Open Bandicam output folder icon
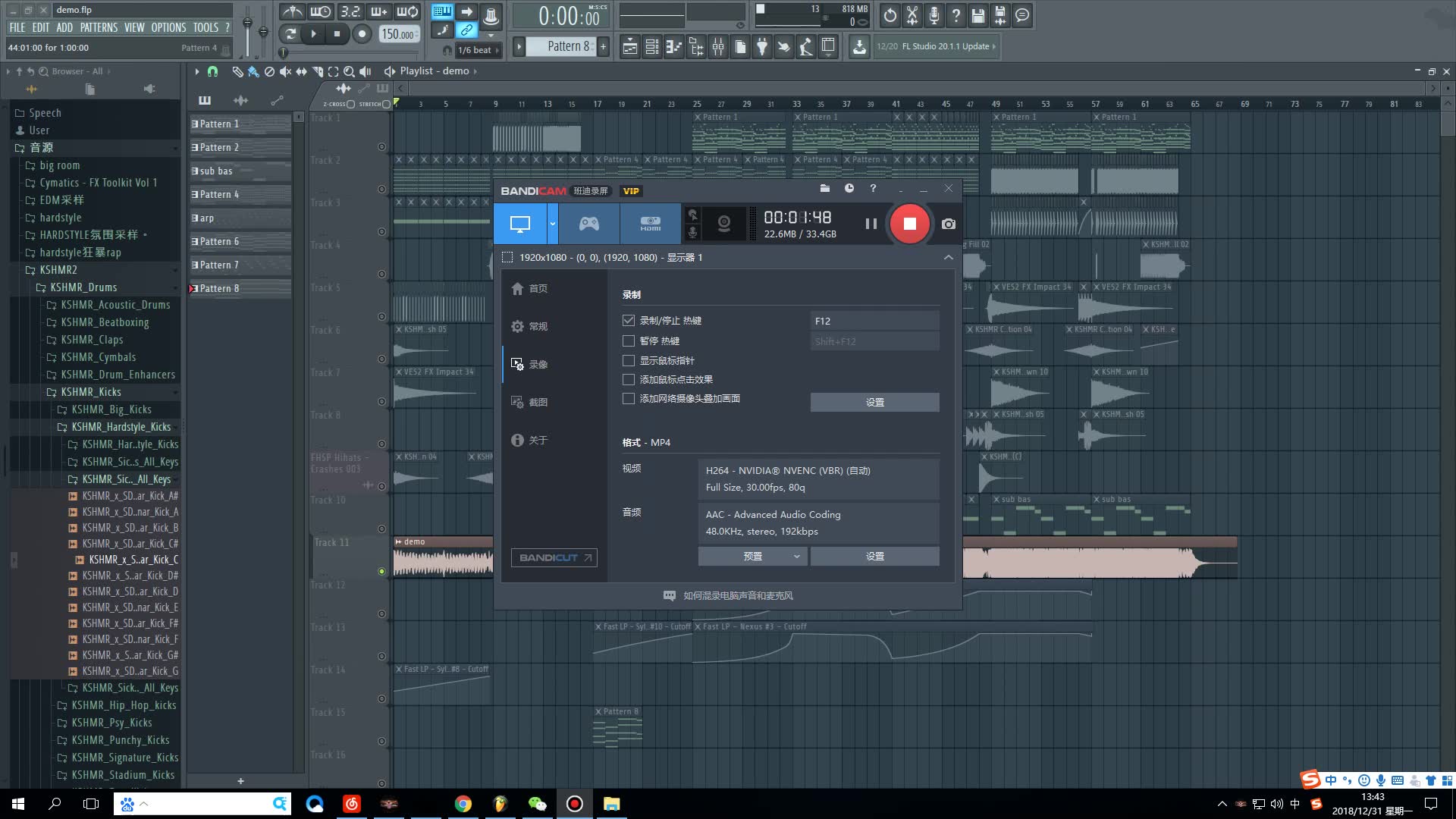Screen dimensions: 1456x819 pos(825,189)
